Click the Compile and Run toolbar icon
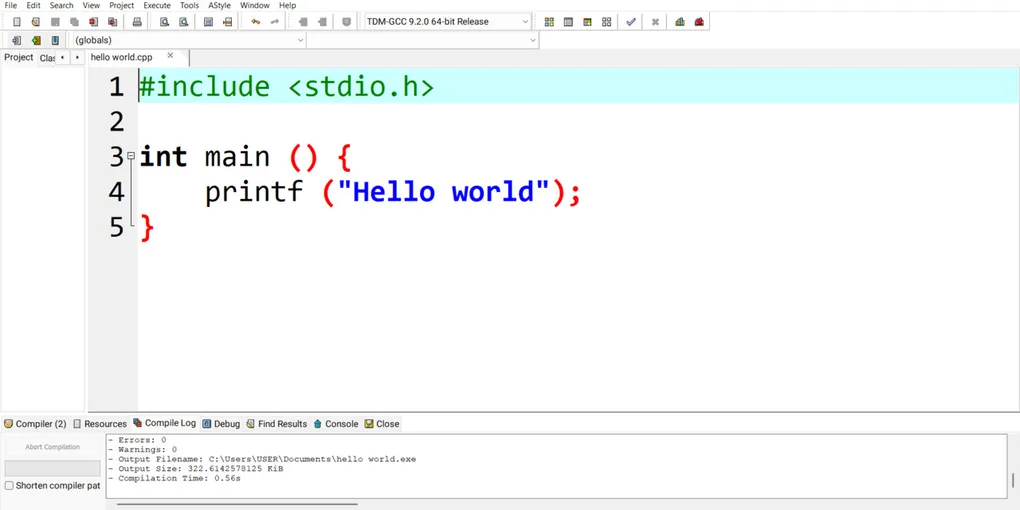Viewport: 1020px width, 510px height. click(x=587, y=21)
